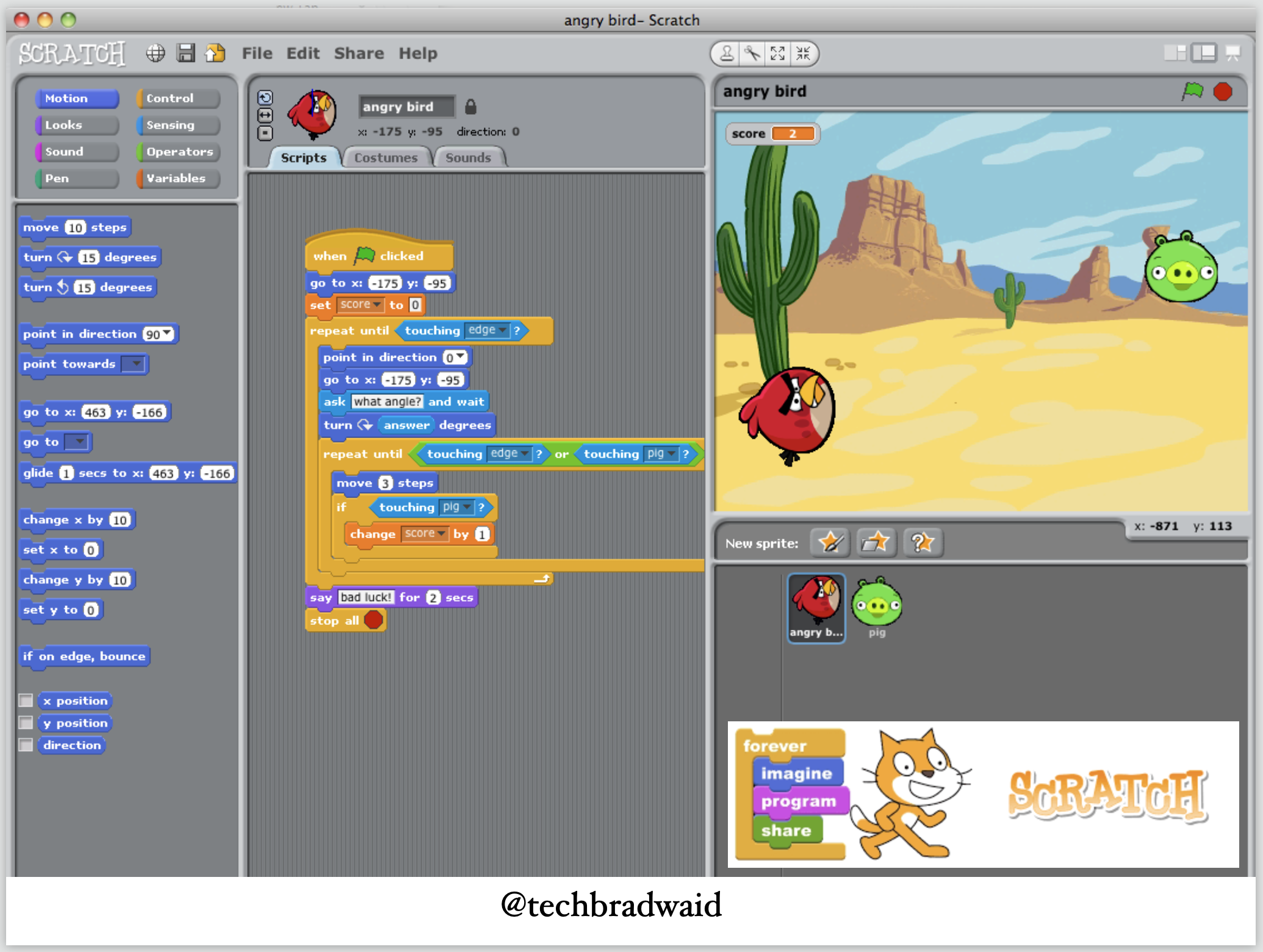Switch to the Scripts tab

point(304,157)
